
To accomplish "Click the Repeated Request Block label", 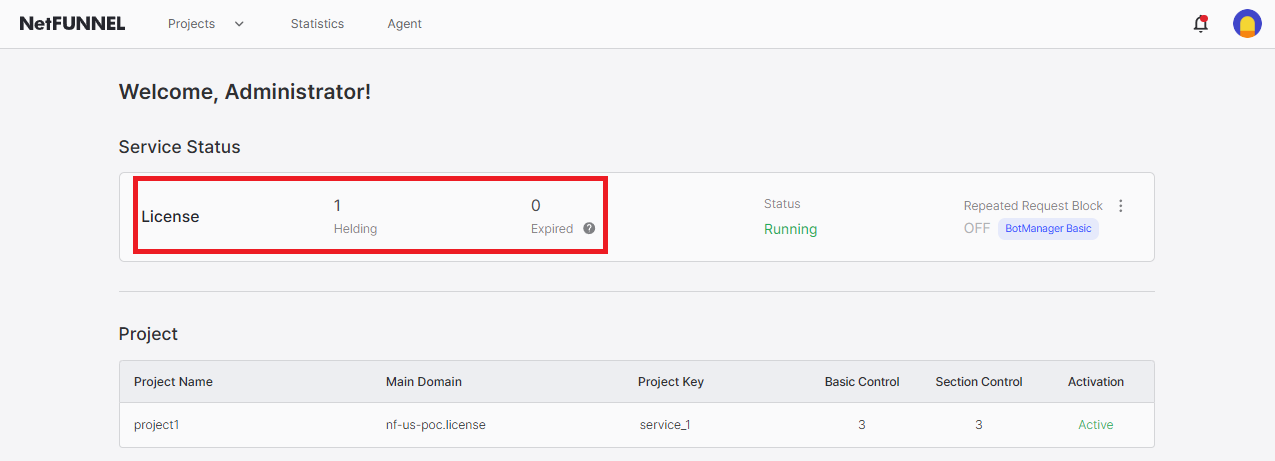I will [x=1033, y=206].
